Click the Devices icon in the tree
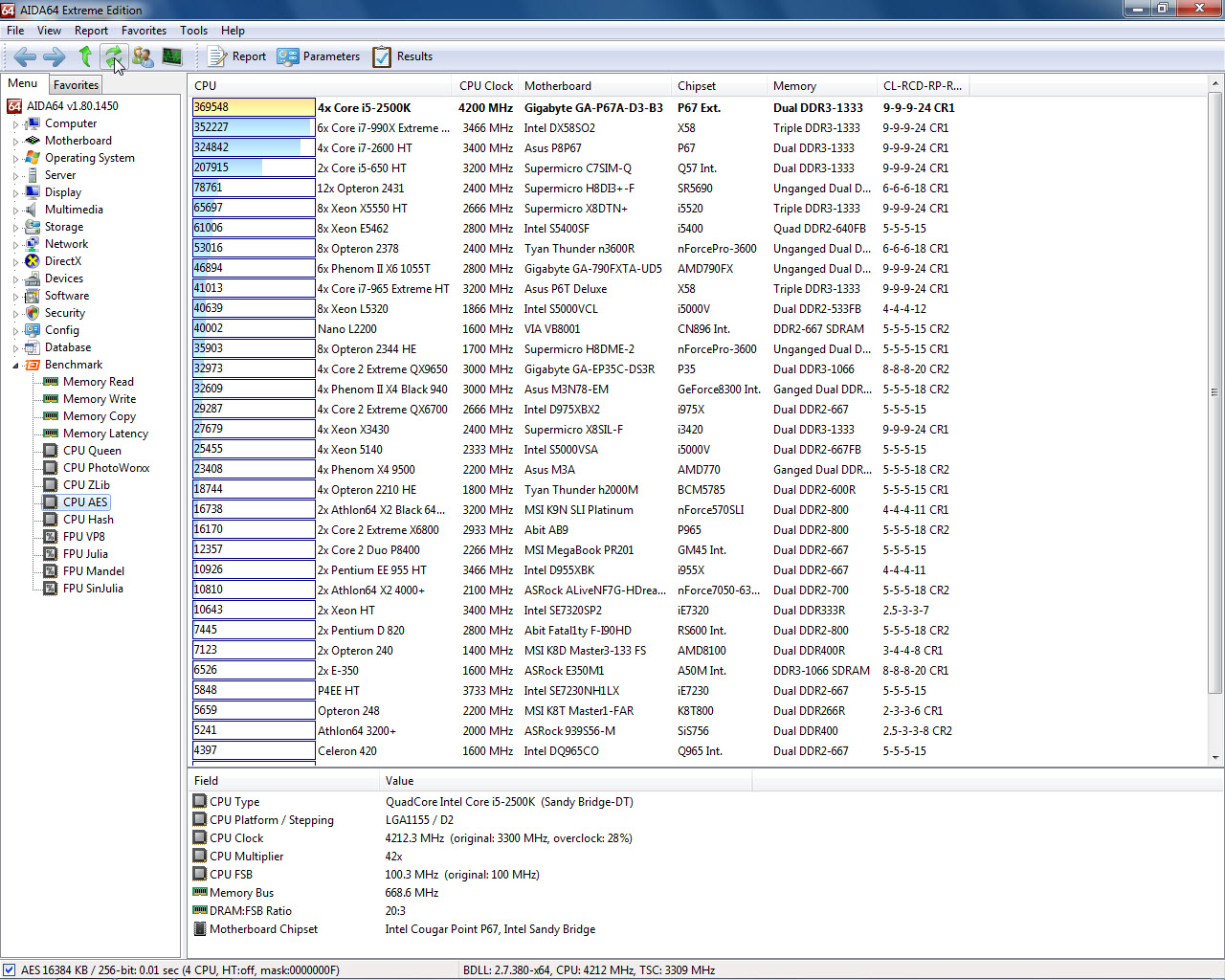The image size is (1225, 980). [33, 278]
